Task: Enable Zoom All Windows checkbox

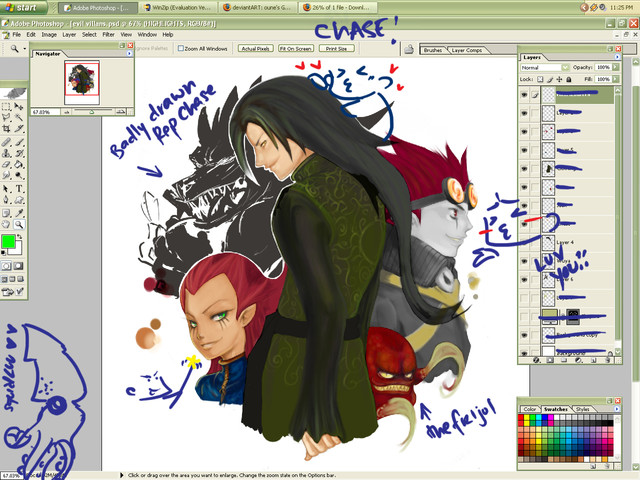Action: click(180, 48)
